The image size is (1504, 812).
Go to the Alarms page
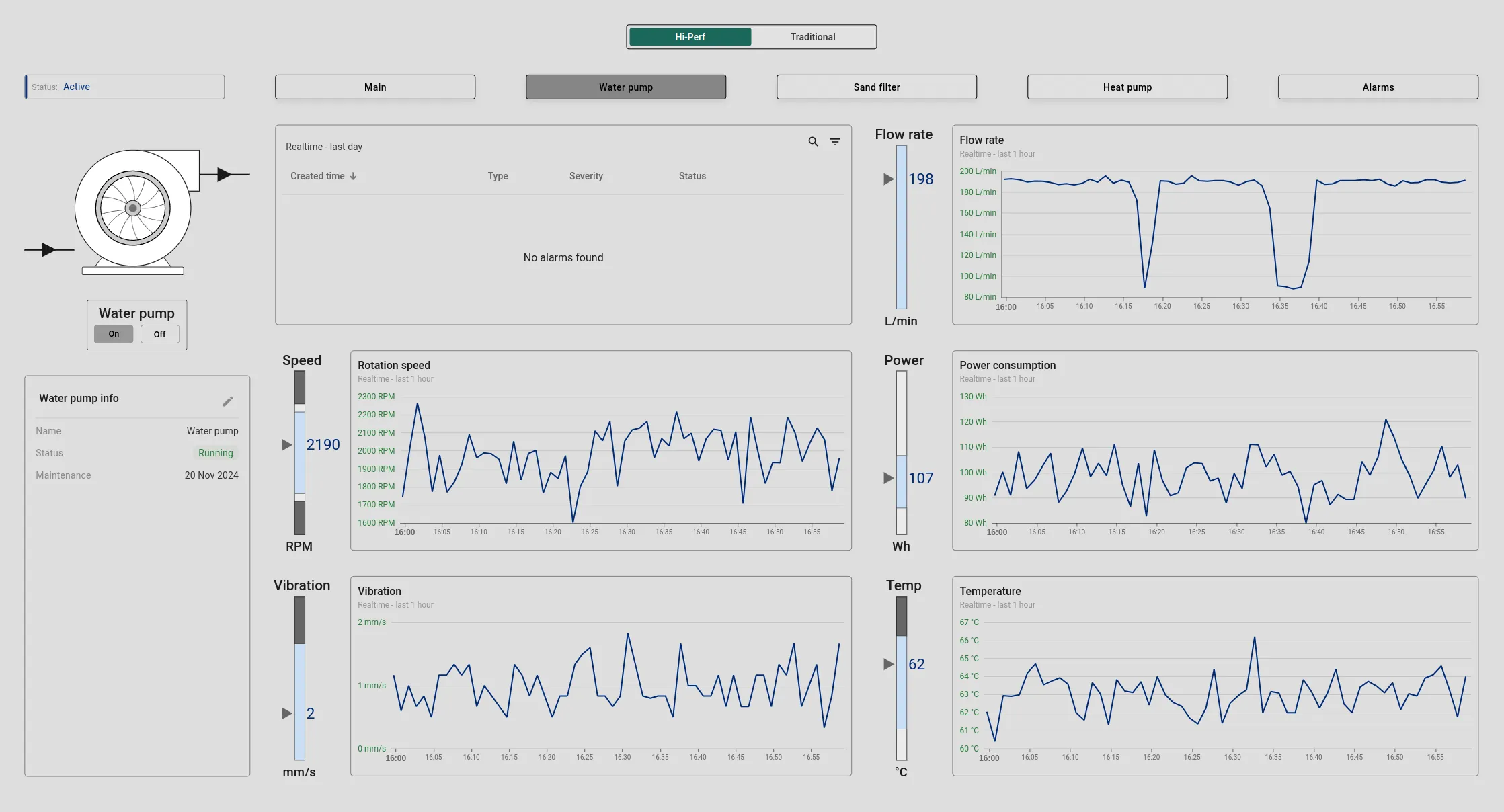1378,87
